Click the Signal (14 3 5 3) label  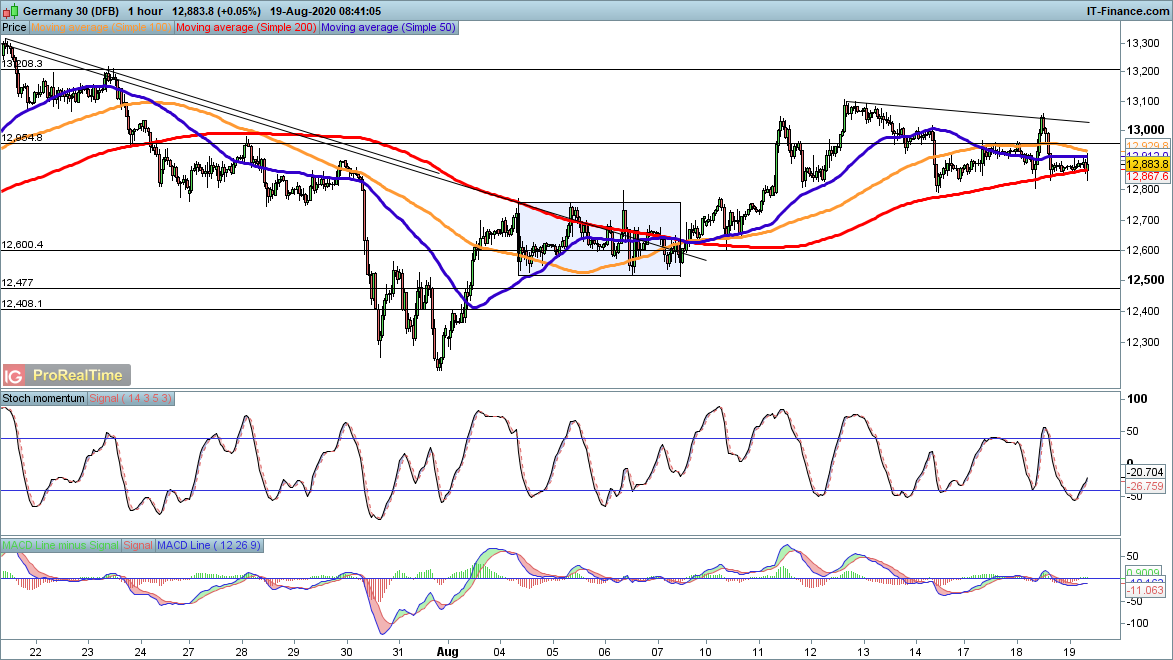[132, 398]
